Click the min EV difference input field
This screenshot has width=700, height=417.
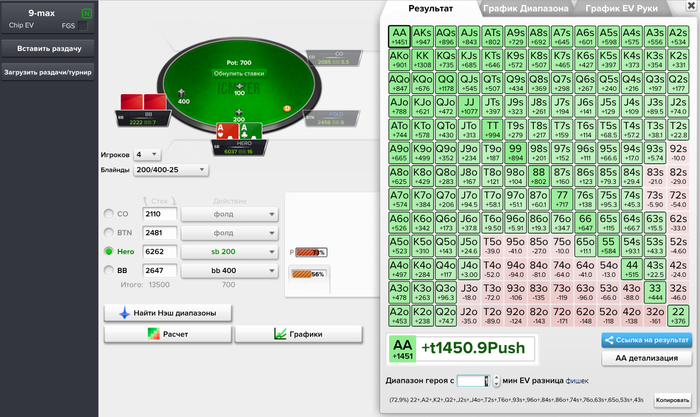pos(473,381)
